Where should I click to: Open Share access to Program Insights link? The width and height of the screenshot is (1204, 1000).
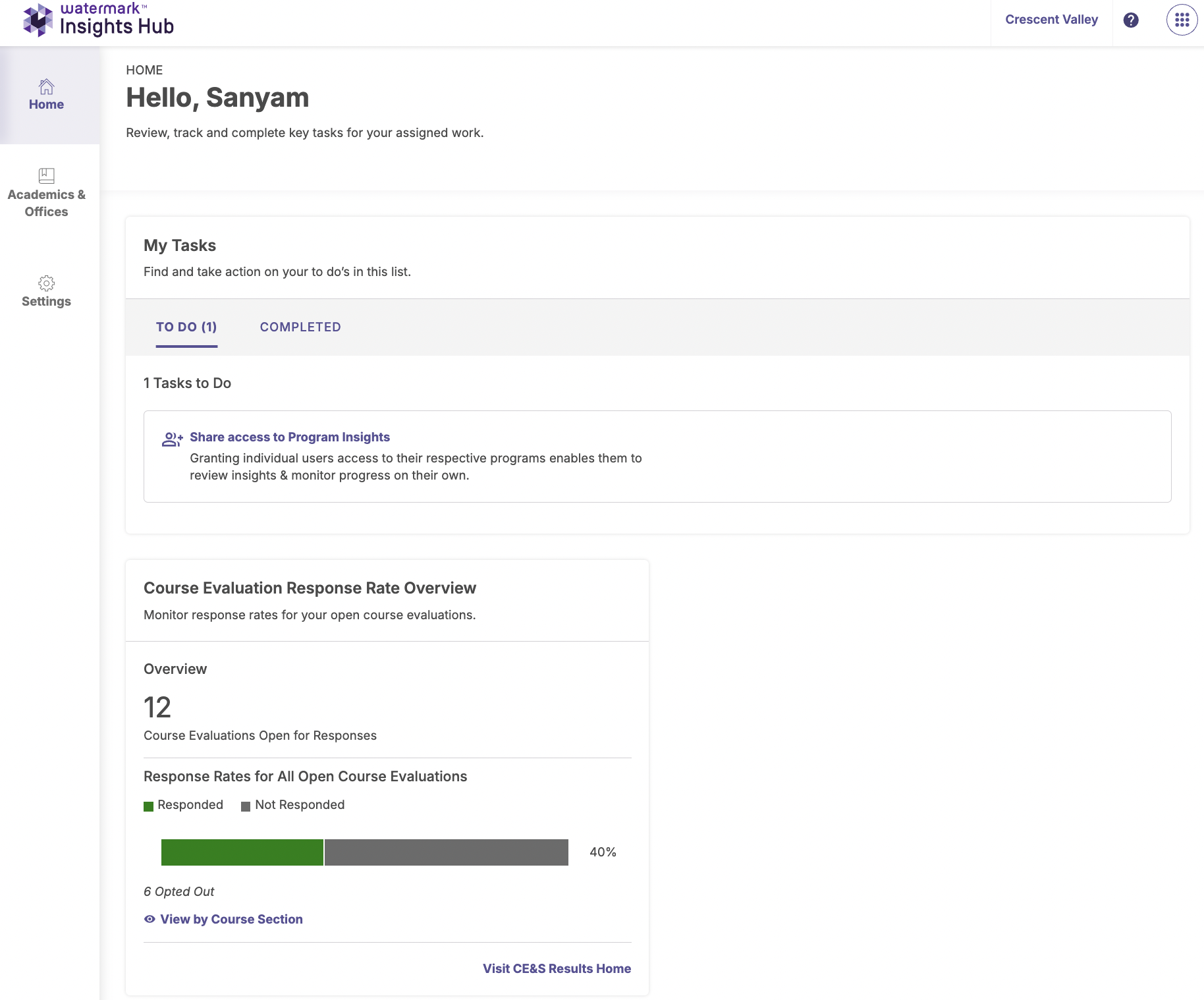tap(290, 437)
